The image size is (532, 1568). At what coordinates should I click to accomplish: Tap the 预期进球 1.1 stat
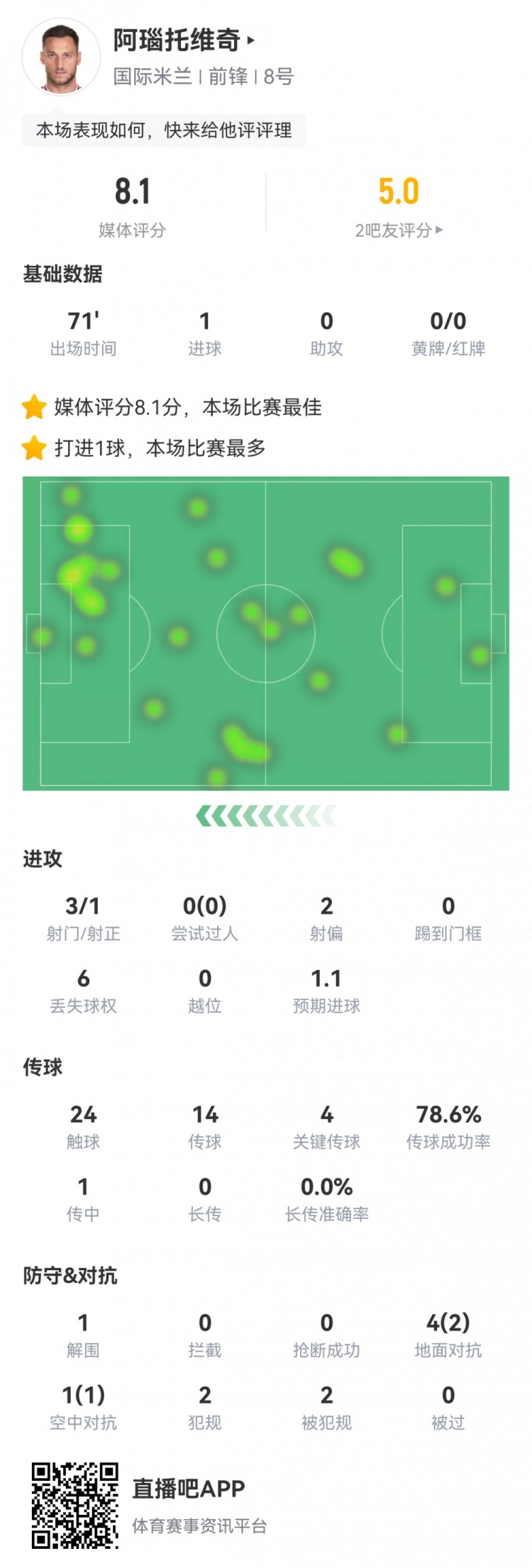(326, 991)
